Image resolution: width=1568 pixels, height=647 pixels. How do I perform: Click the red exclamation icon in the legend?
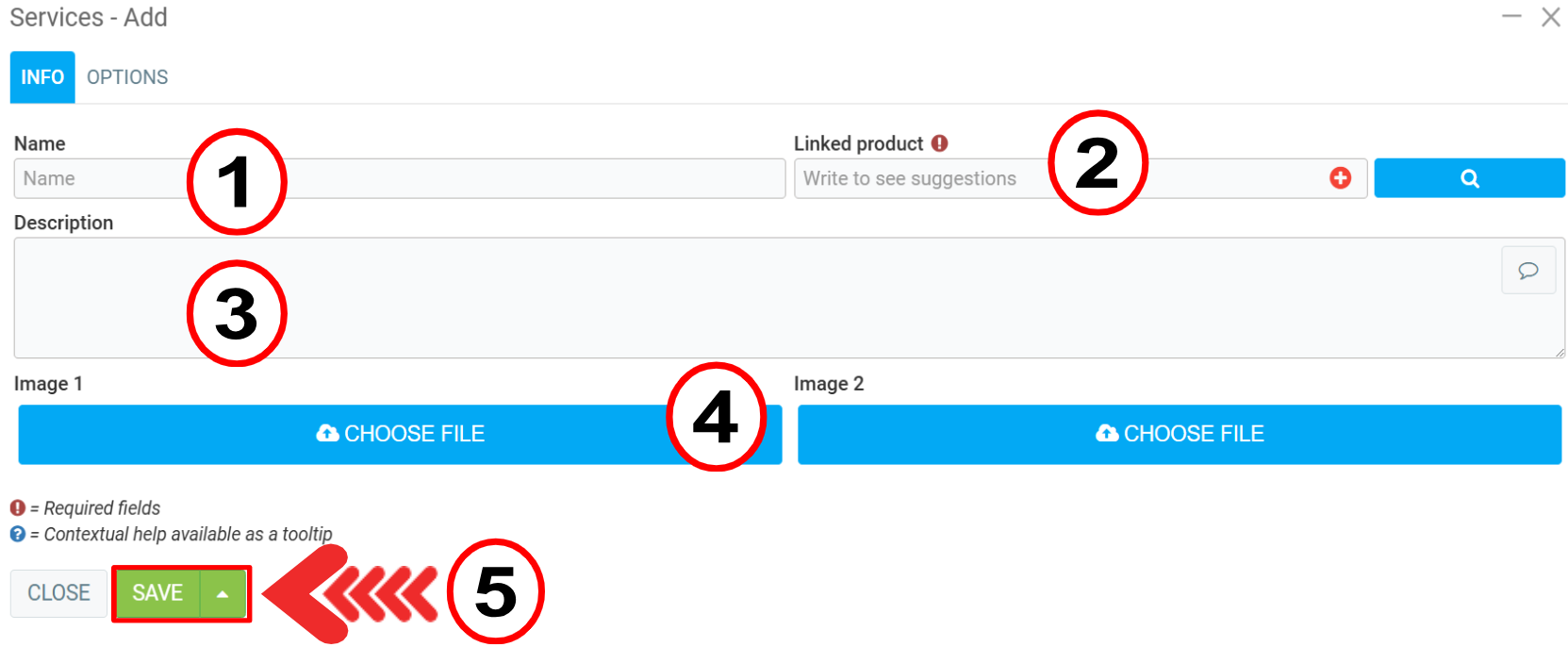point(18,507)
